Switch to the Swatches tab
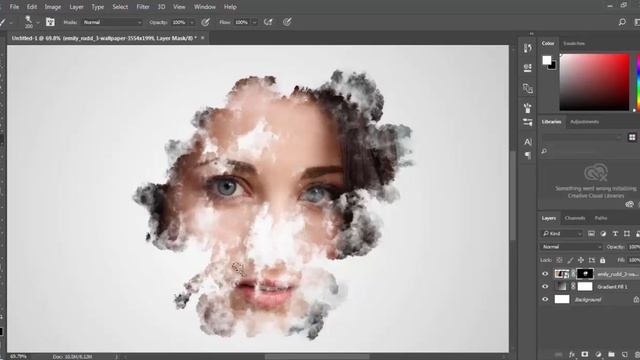The height and width of the screenshot is (360, 640). pyautogui.click(x=574, y=43)
